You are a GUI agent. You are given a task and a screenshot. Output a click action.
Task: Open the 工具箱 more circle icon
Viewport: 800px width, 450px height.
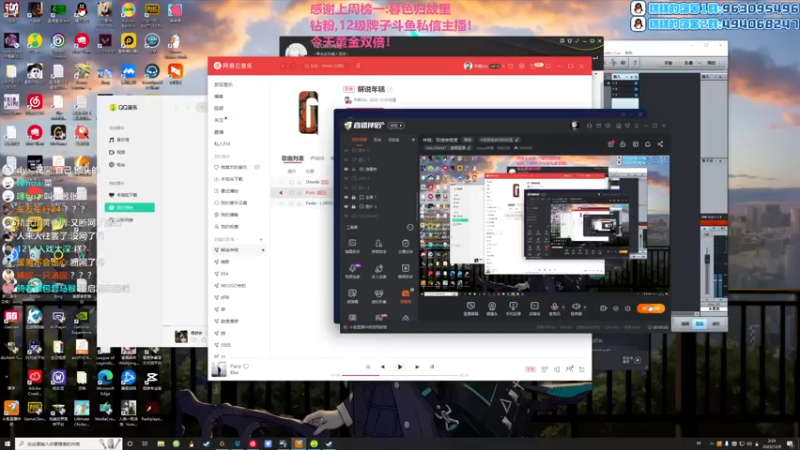410,228
